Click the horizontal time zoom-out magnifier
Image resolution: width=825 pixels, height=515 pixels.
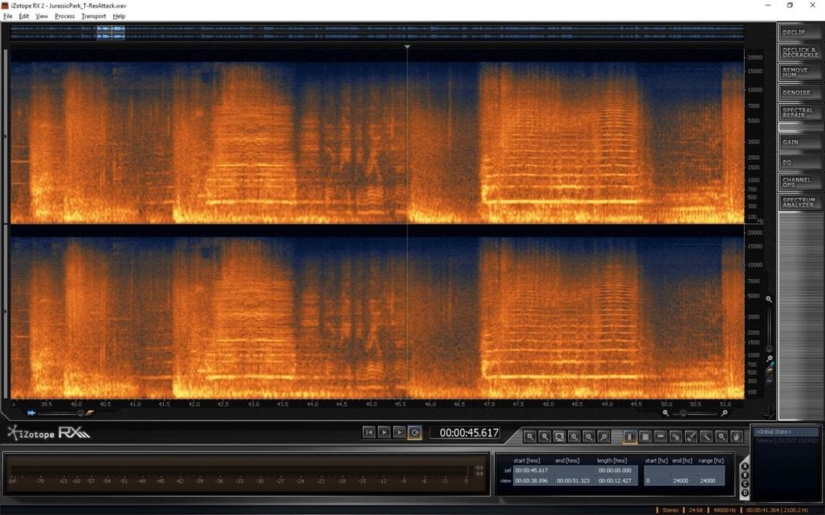pos(666,413)
